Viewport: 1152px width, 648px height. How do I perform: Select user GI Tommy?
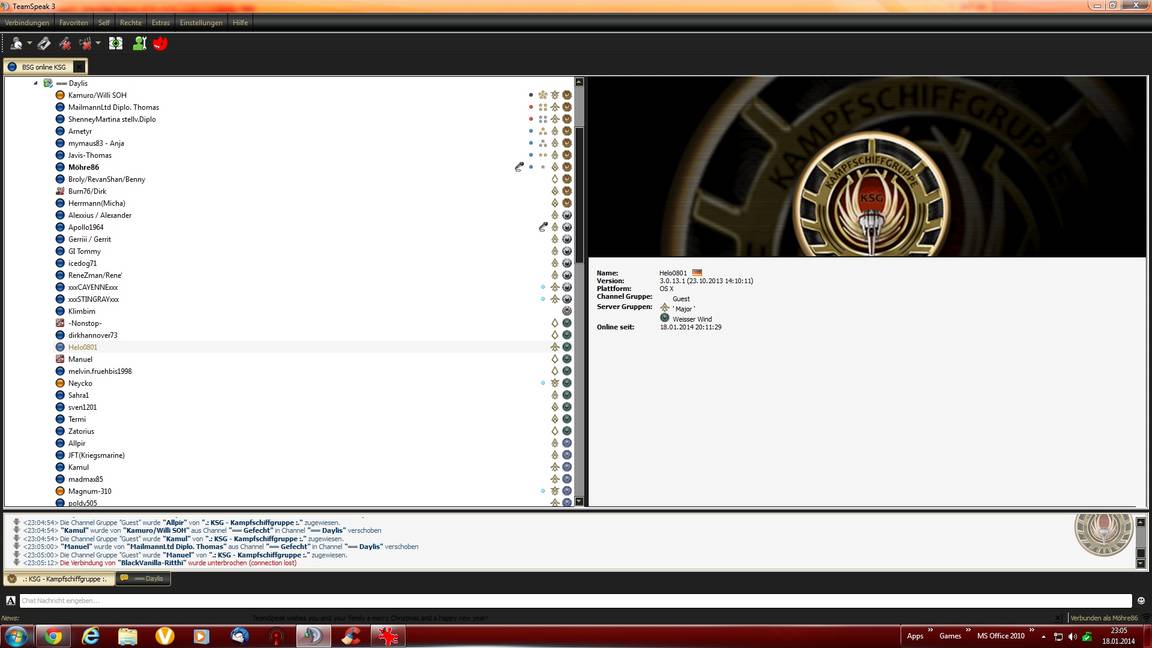[84, 251]
